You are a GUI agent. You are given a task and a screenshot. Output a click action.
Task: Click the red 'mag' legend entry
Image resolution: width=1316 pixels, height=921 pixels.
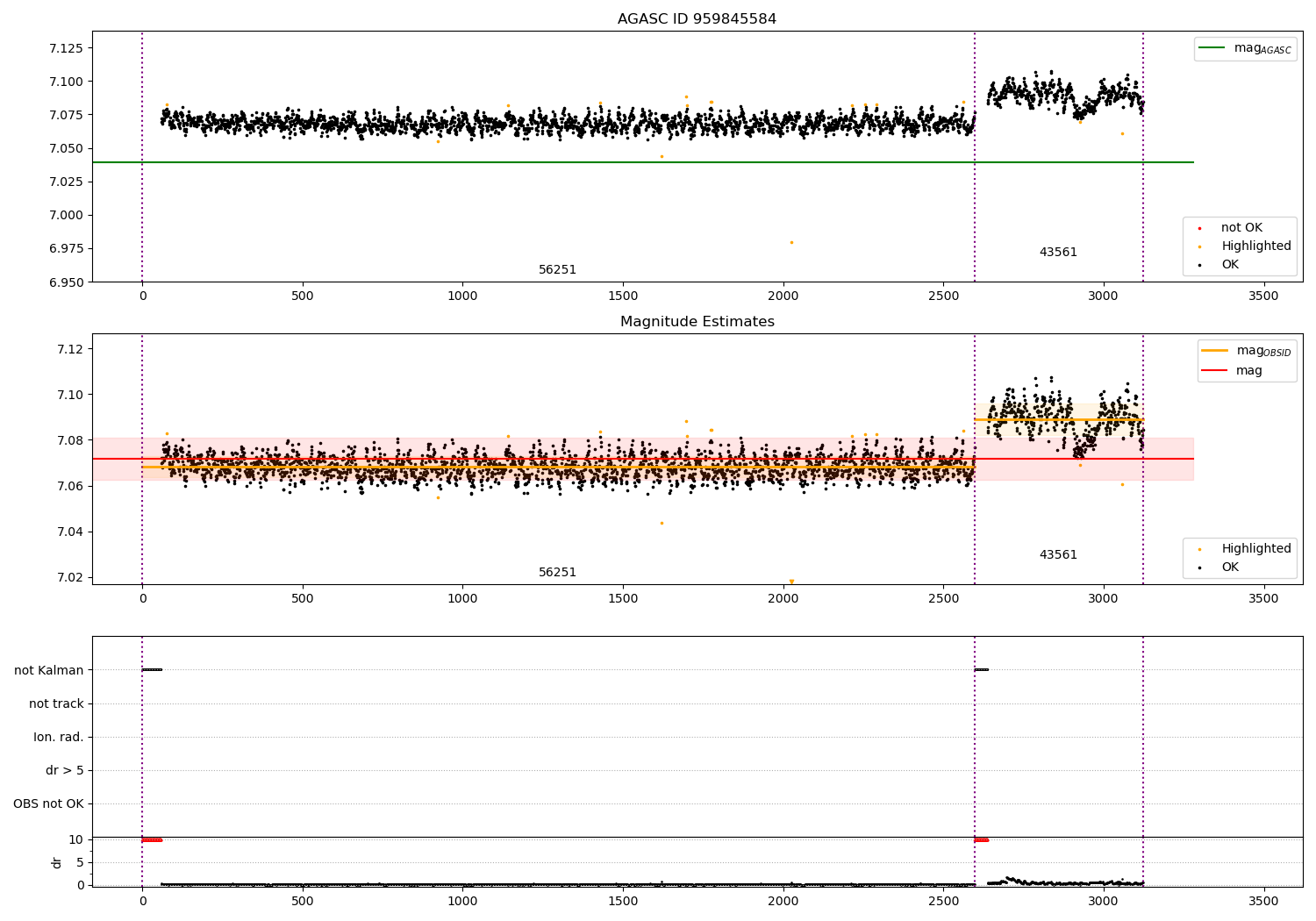1232,371
